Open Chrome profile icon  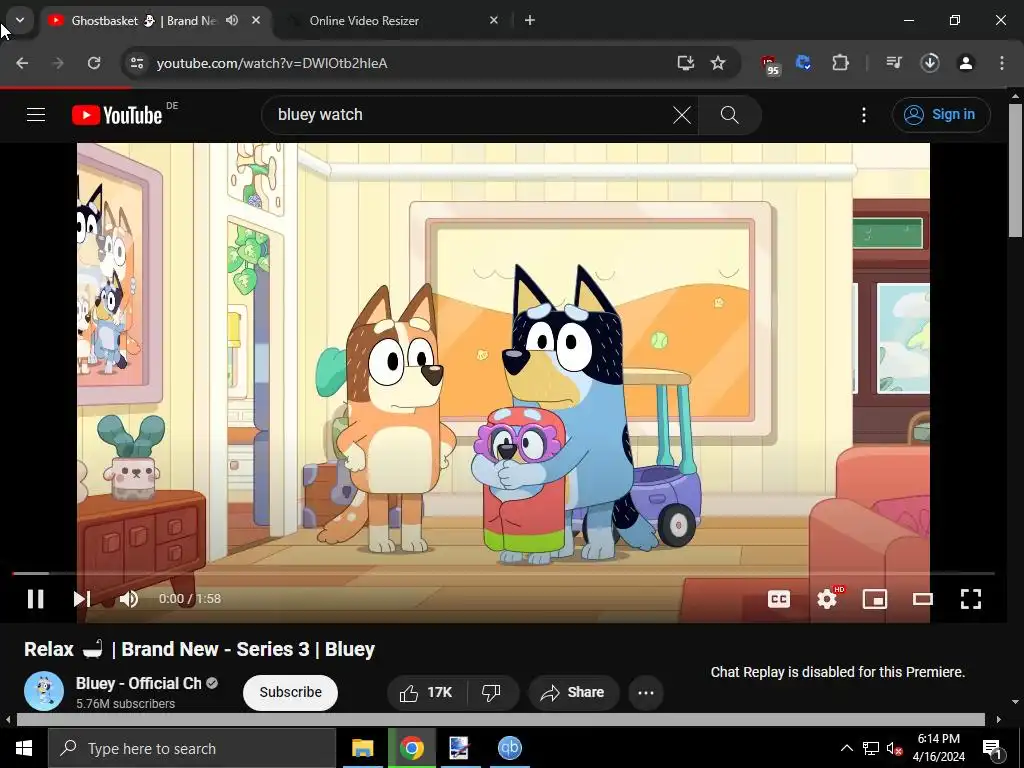pyautogui.click(x=966, y=63)
